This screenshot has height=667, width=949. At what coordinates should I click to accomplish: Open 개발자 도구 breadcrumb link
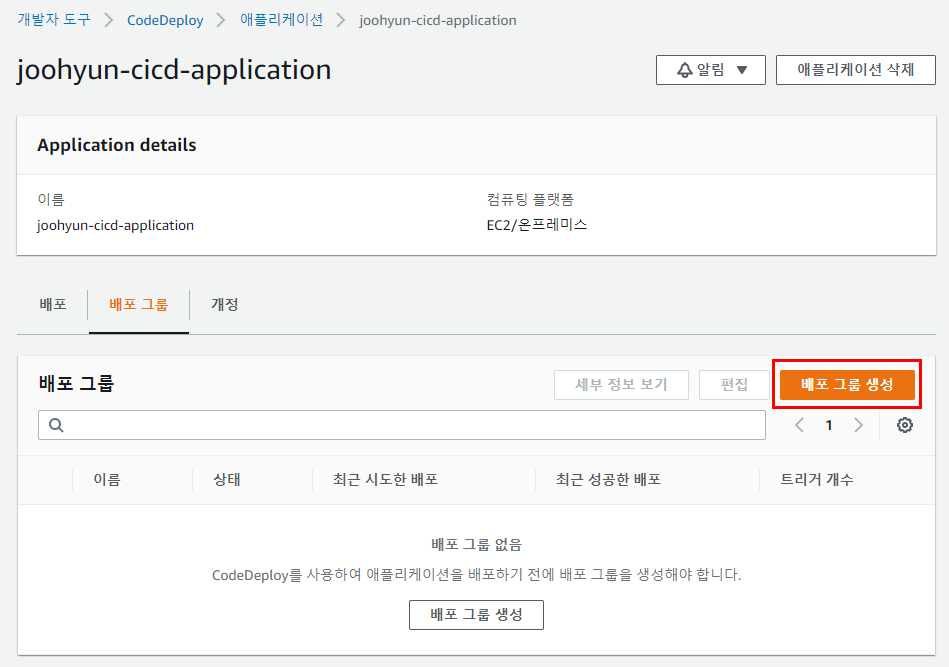click(x=54, y=19)
